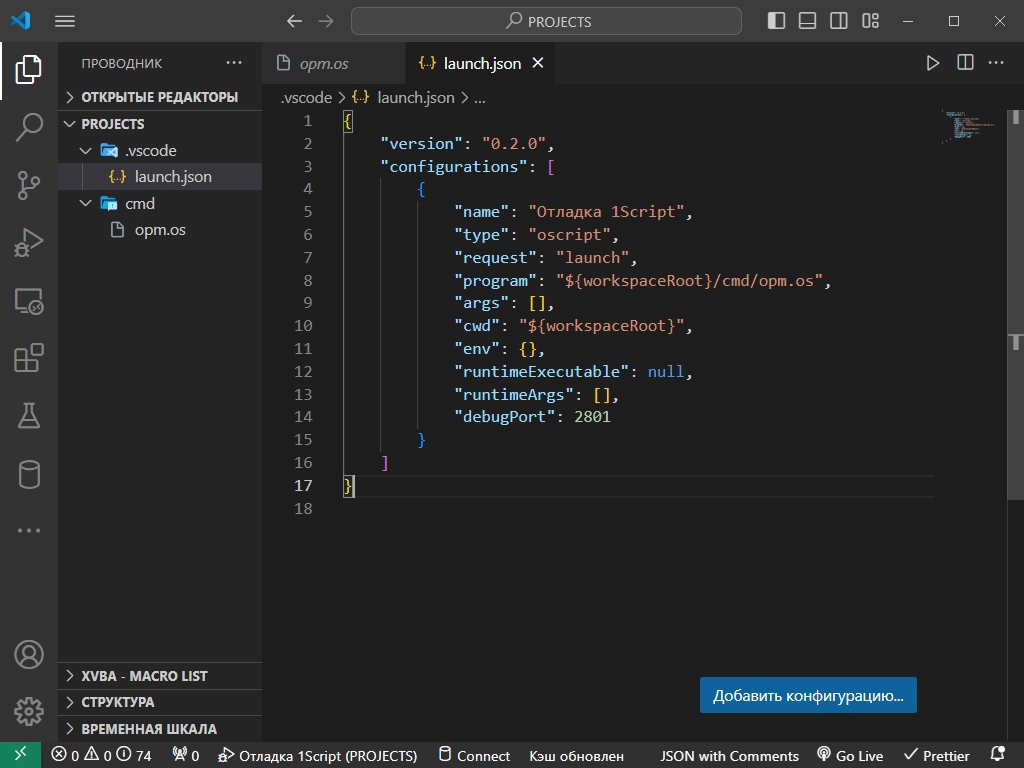Image resolution: width=1024 pixels, height=768 pixels.
Task: Toggle the secondary side bar
Action: tap(839, 21)
